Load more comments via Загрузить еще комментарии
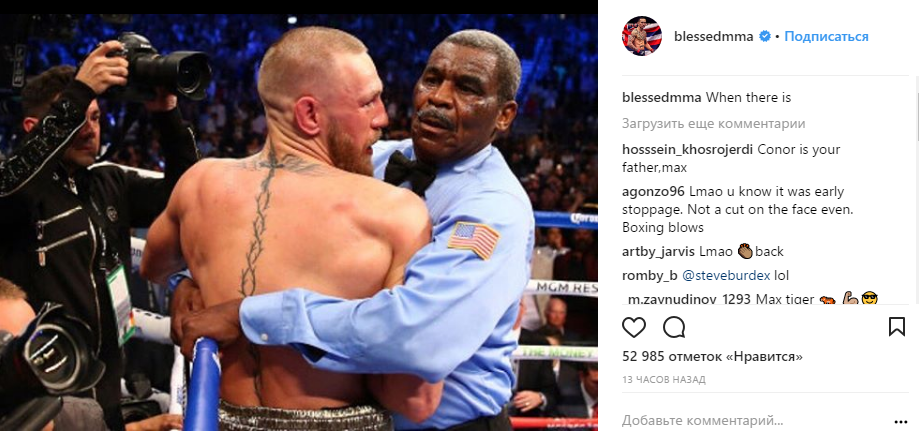The width and height of the screenshot is (919, 431). [713, 124]
